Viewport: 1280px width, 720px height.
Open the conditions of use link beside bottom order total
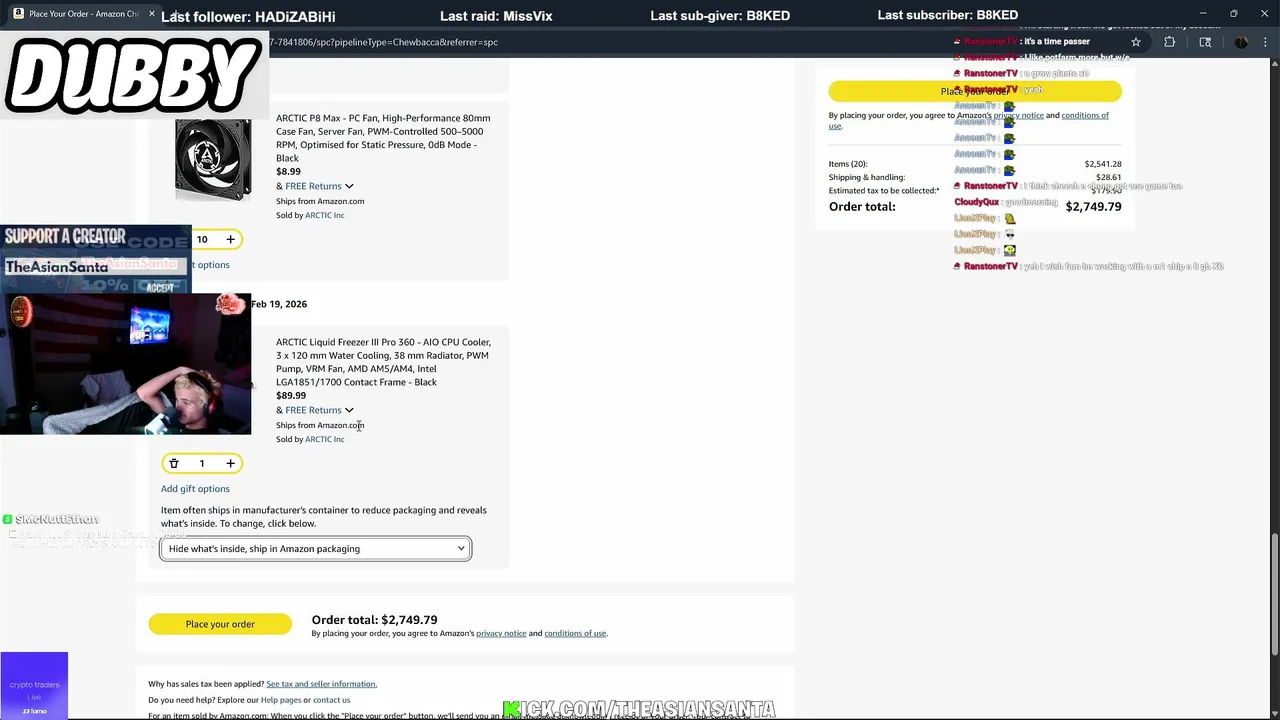click(575, 633)
